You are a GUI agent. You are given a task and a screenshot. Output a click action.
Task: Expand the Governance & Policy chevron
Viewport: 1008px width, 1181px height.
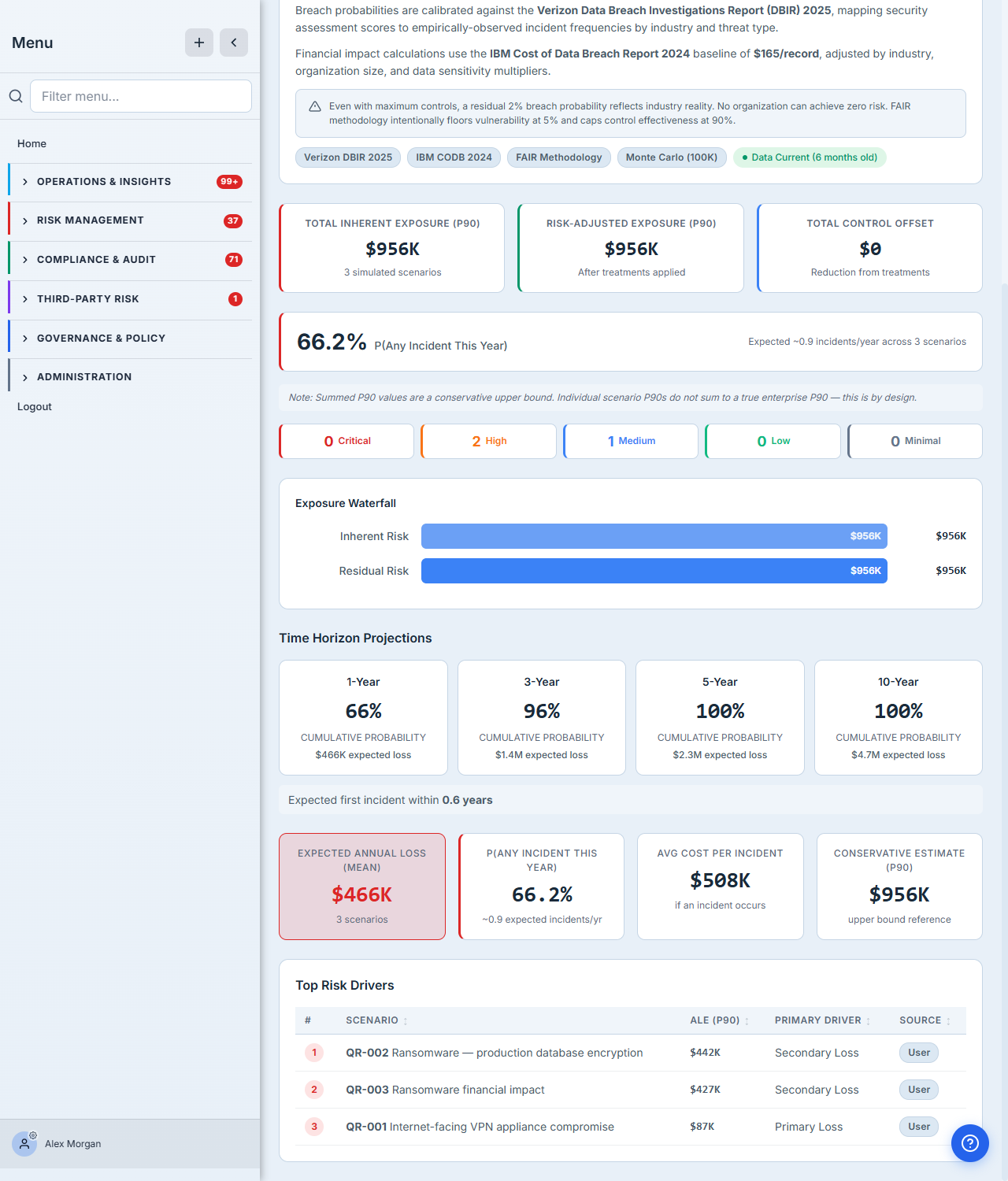pos(25,339)
